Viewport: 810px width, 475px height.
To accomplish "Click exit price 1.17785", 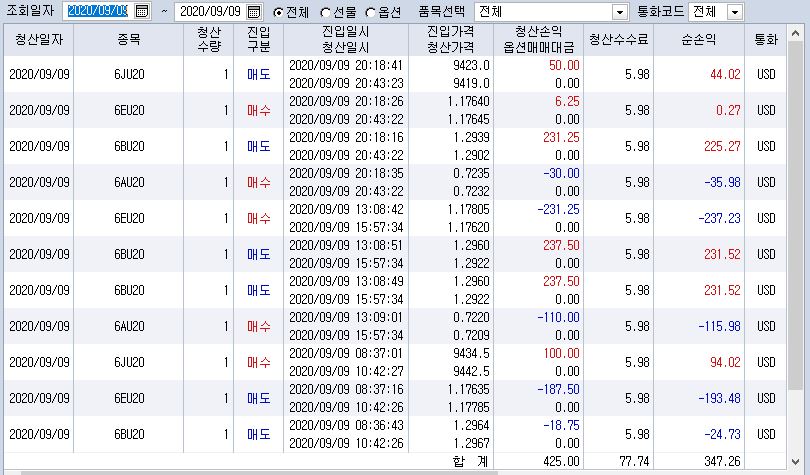I will pyautogui.click(x=468, y=407).
